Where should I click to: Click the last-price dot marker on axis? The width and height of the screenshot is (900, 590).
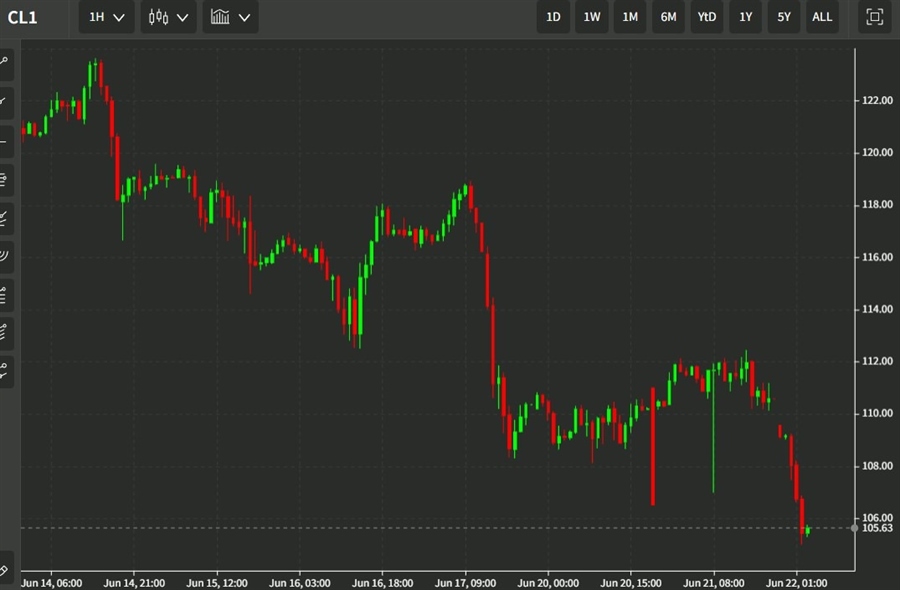[x=855, y=528]
